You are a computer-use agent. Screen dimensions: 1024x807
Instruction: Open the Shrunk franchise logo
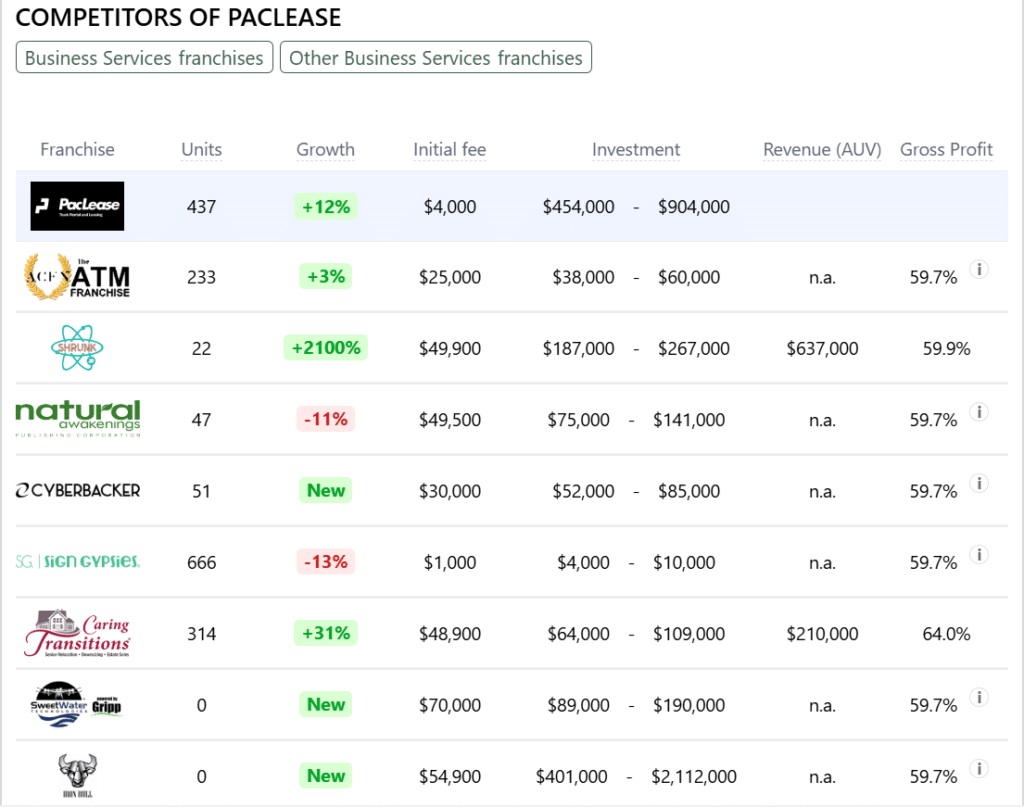[77, 348]
